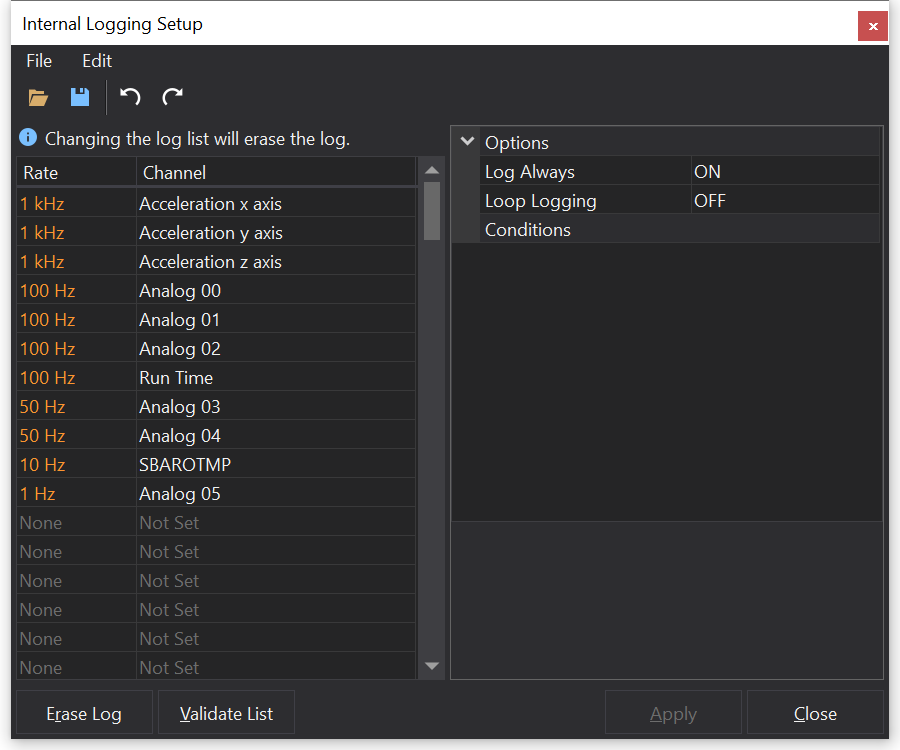This screenshot has height=750, width=900.
Task: Click the open folder icon in toolbar
Action: (38, 97)
